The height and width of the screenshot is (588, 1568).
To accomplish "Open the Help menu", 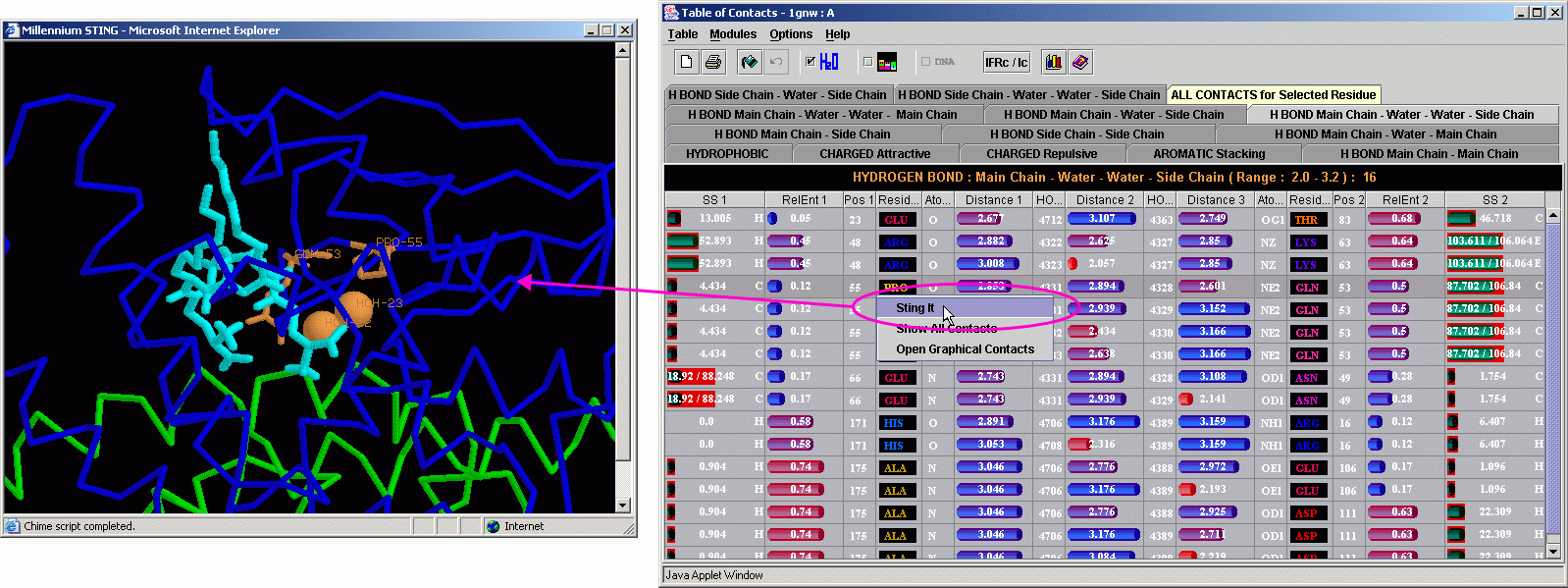I will [x=838, y=33].
